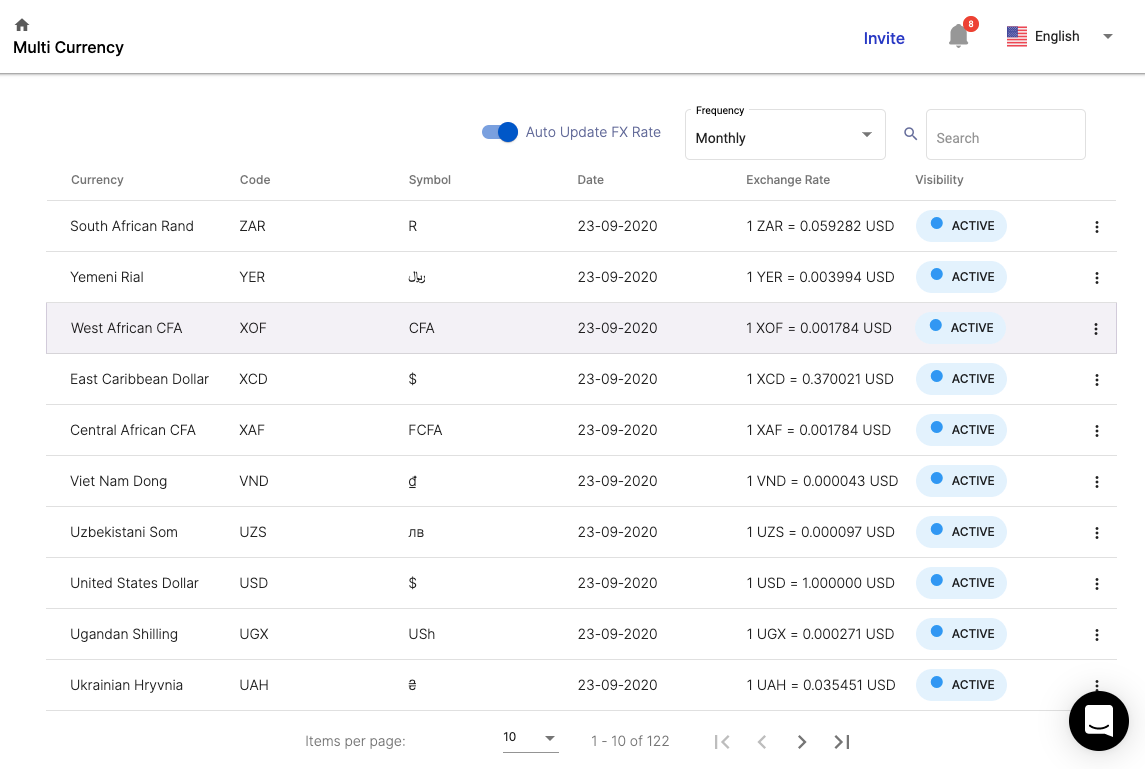Go to the next page
The height and width of the screenshot is (769, 1145).
(802, 742)
